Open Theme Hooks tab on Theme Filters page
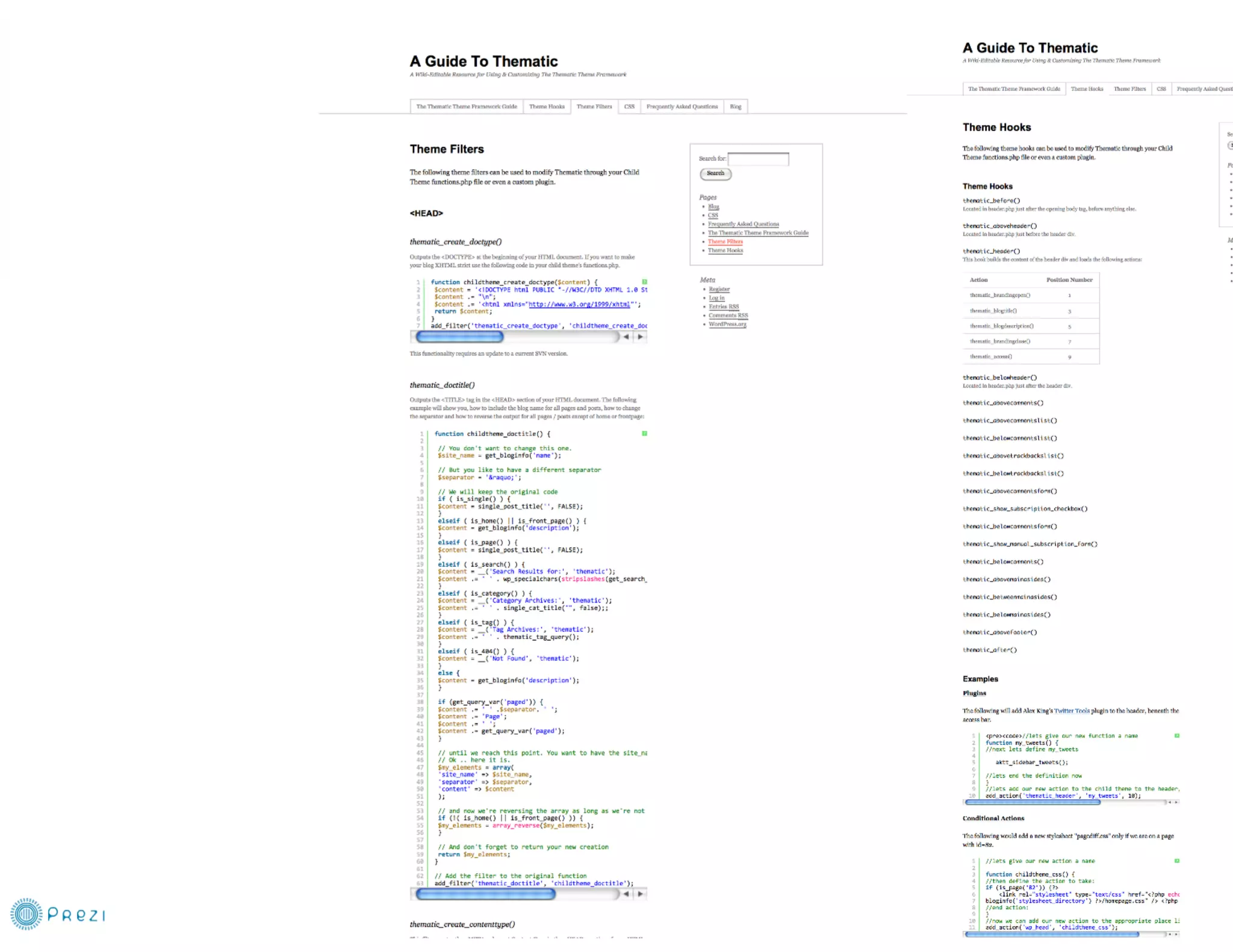This screenshot has width=1233, height=952. tap(547, 107)
